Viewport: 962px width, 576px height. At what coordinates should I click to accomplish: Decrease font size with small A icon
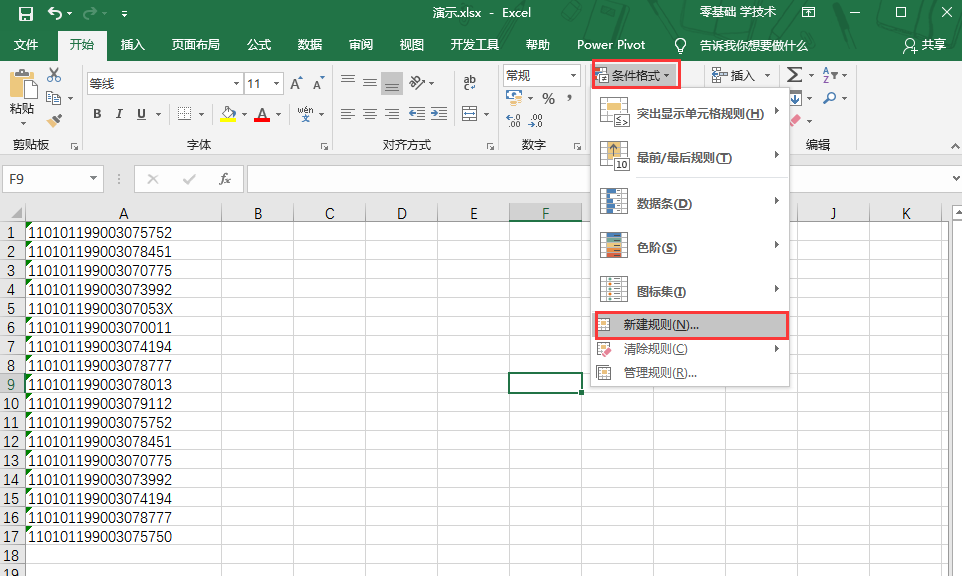click(318, 84)
